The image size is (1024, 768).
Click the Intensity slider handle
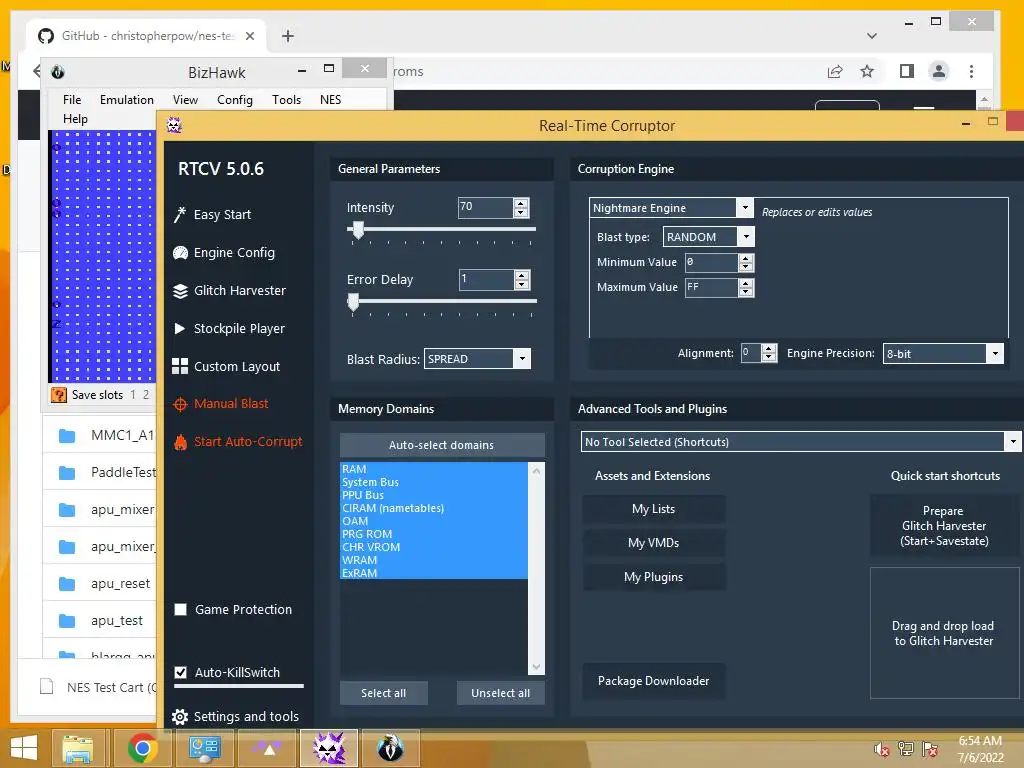(358, 229)
